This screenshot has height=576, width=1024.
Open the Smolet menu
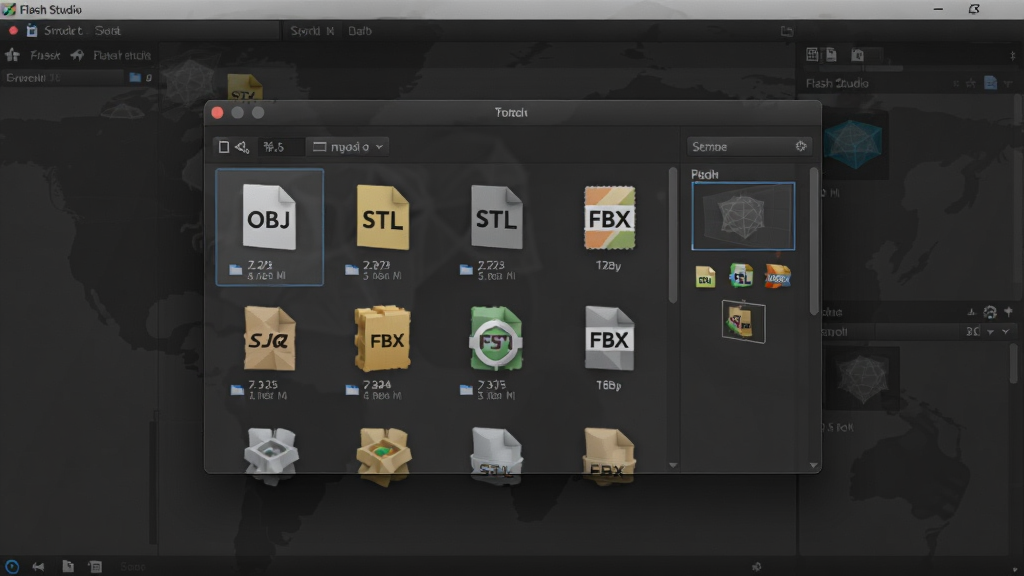(63, 31)
